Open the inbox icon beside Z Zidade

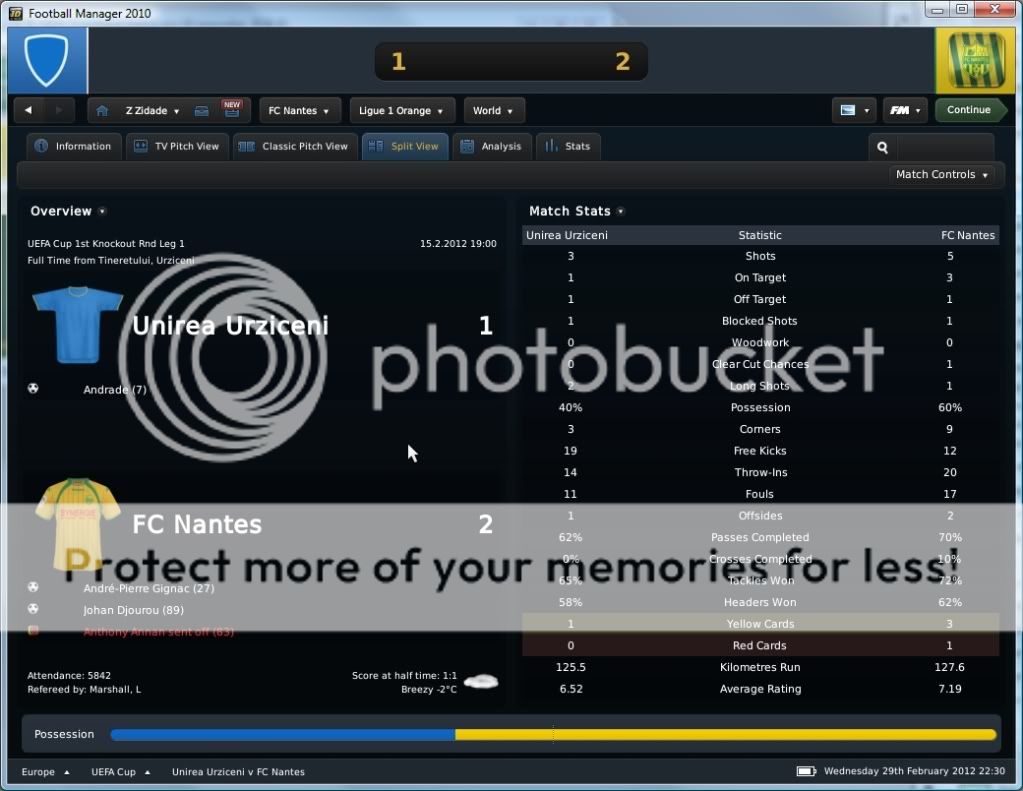[x=201, y=111]
